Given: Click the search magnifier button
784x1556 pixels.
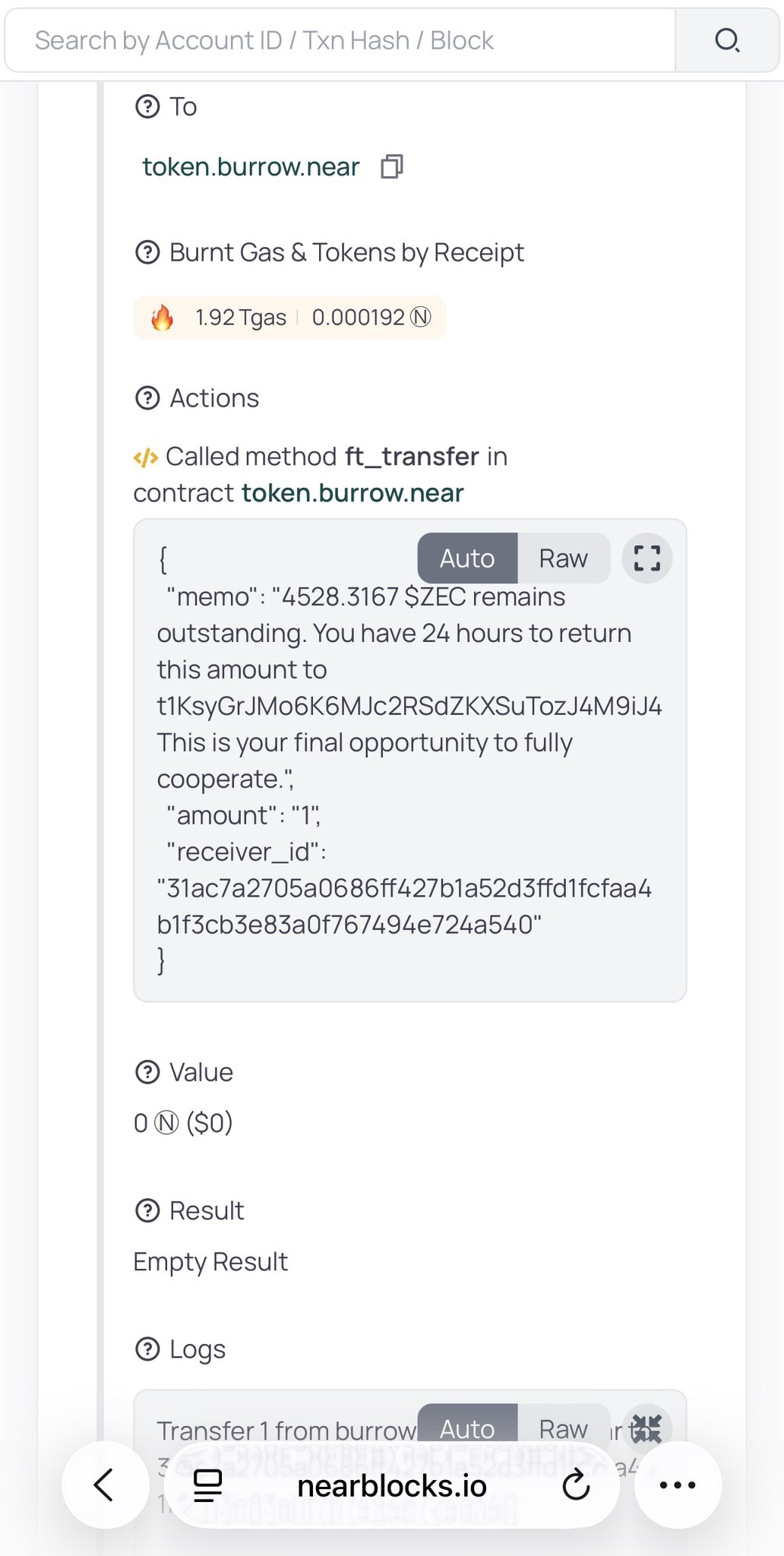Looking at the screenshot, I should pos(727,40).
